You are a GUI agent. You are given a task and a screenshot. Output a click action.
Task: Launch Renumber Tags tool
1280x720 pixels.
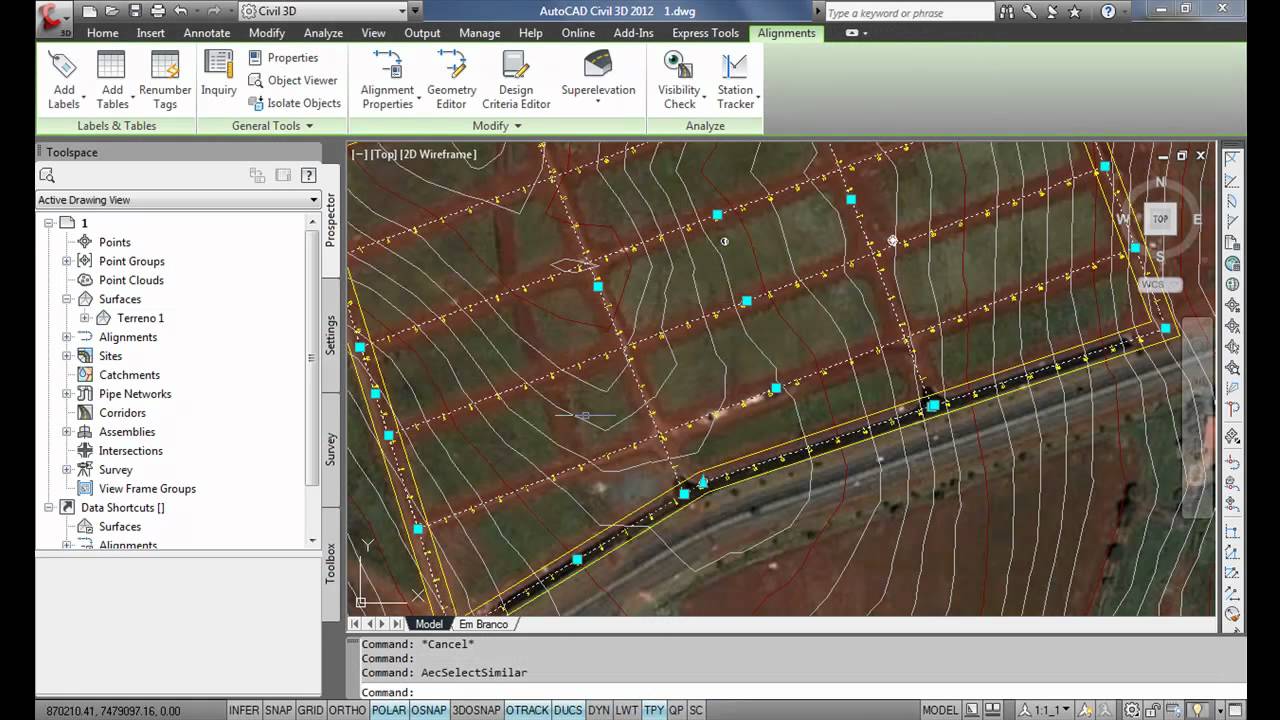click(165, 79)
